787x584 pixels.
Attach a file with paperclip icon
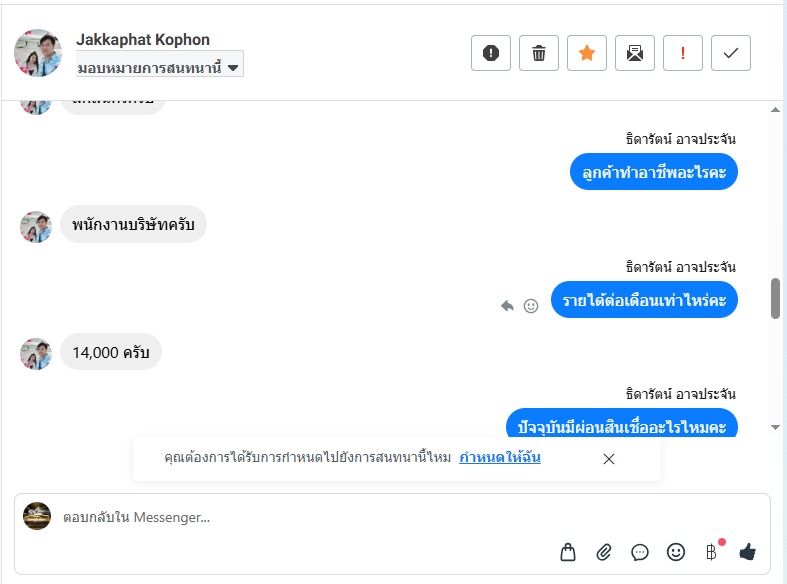tap(604, 552)
